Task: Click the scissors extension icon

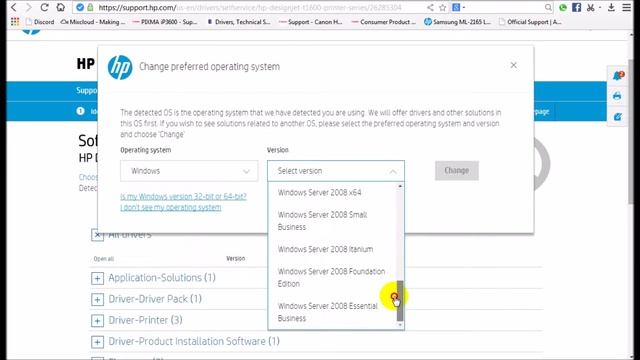Action: 591,7
